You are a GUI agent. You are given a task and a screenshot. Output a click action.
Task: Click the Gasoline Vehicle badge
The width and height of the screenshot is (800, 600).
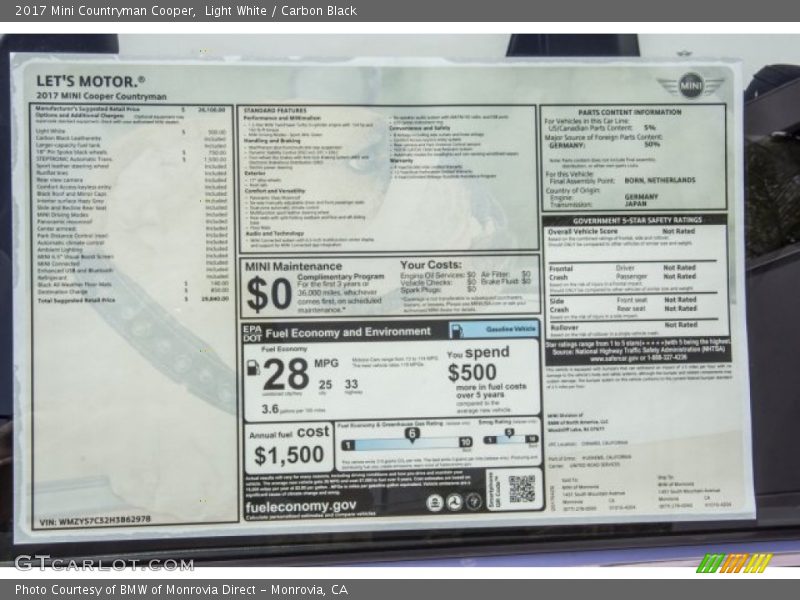pyautogui.click(x=494, y=330)
